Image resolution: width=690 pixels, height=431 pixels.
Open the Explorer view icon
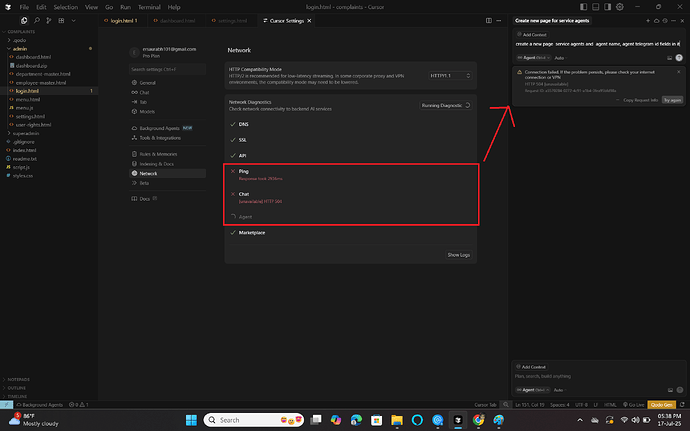[x=24, y=21]
